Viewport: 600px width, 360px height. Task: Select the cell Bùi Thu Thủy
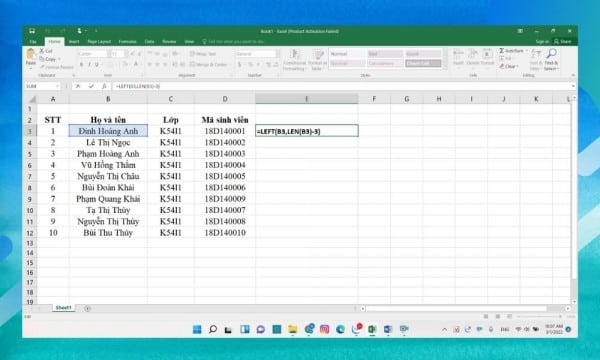coord(108,233)
